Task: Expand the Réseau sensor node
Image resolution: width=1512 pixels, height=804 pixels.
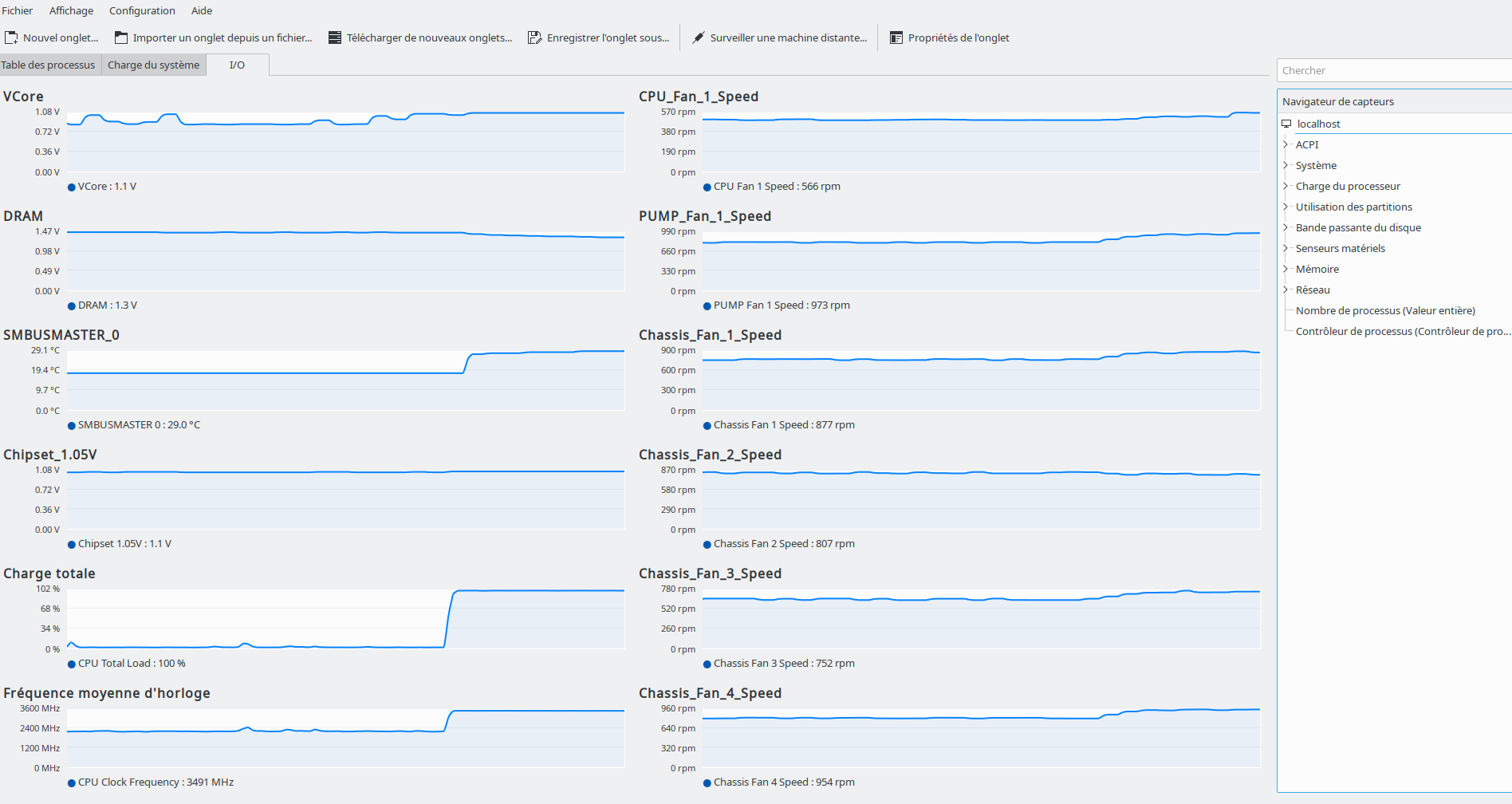Action: [x=1286, y=290]
